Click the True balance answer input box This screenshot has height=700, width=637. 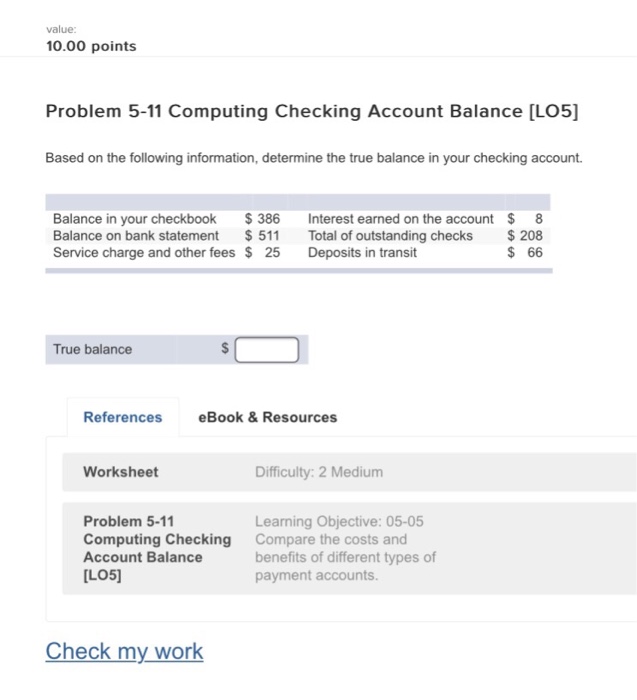266,350
